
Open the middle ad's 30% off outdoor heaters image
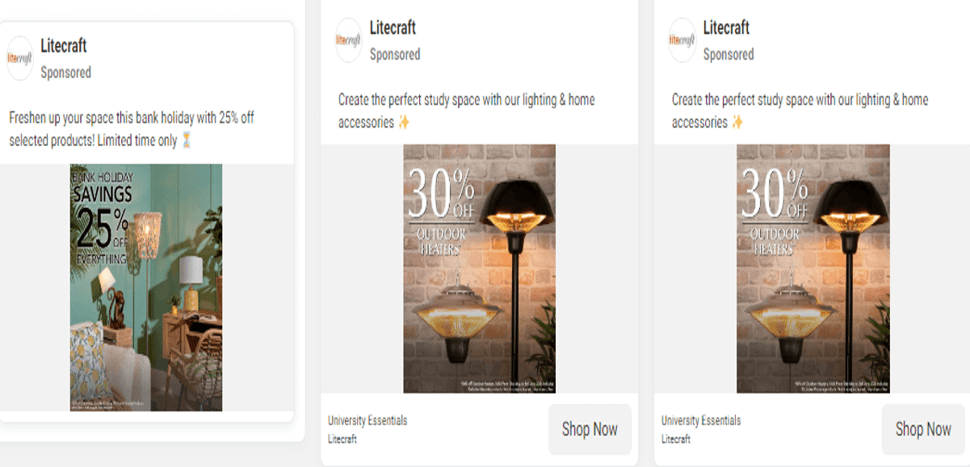479,268
